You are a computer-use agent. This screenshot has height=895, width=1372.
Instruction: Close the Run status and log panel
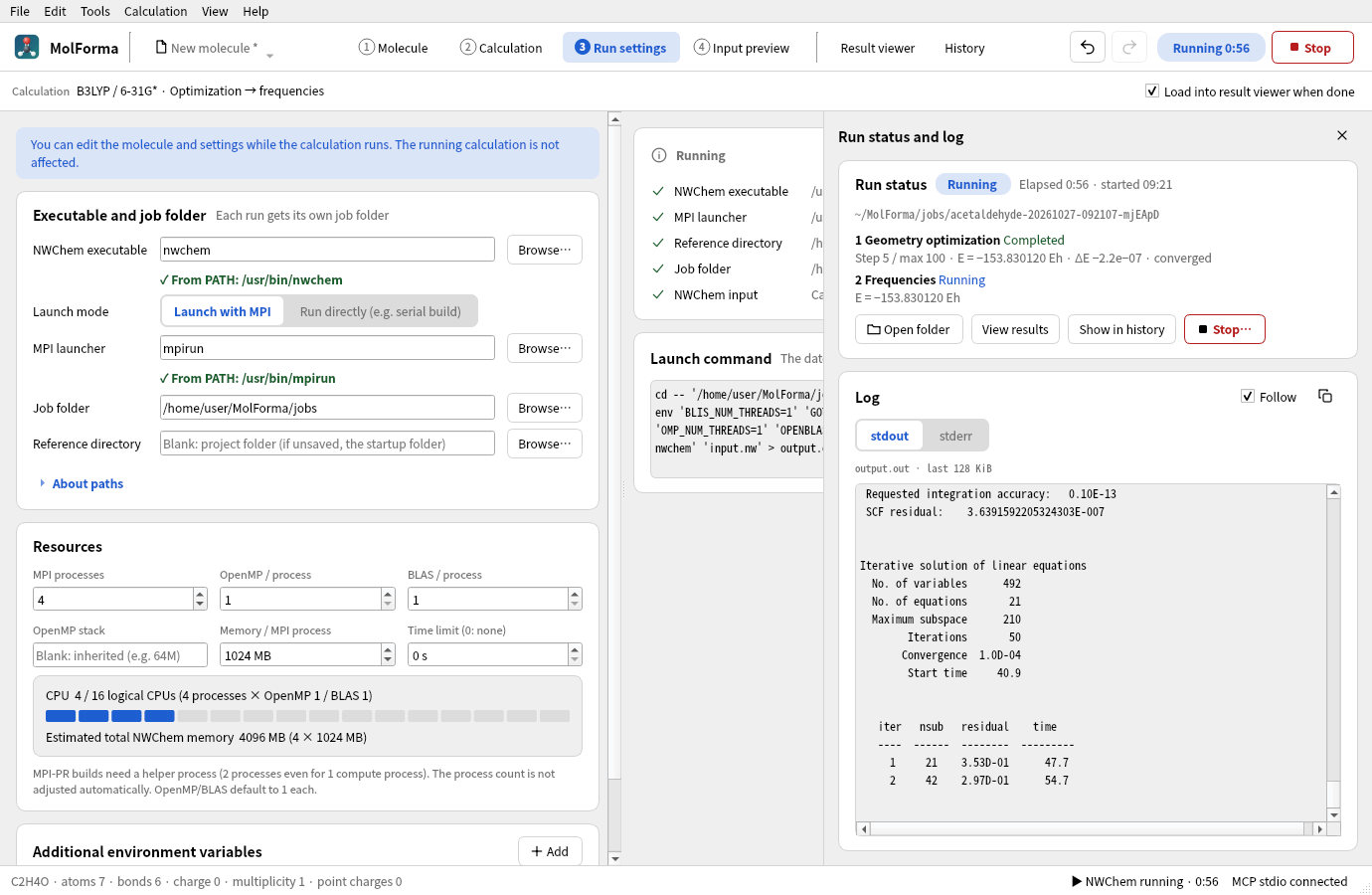pyautogui.click(x=1342, y=135)
